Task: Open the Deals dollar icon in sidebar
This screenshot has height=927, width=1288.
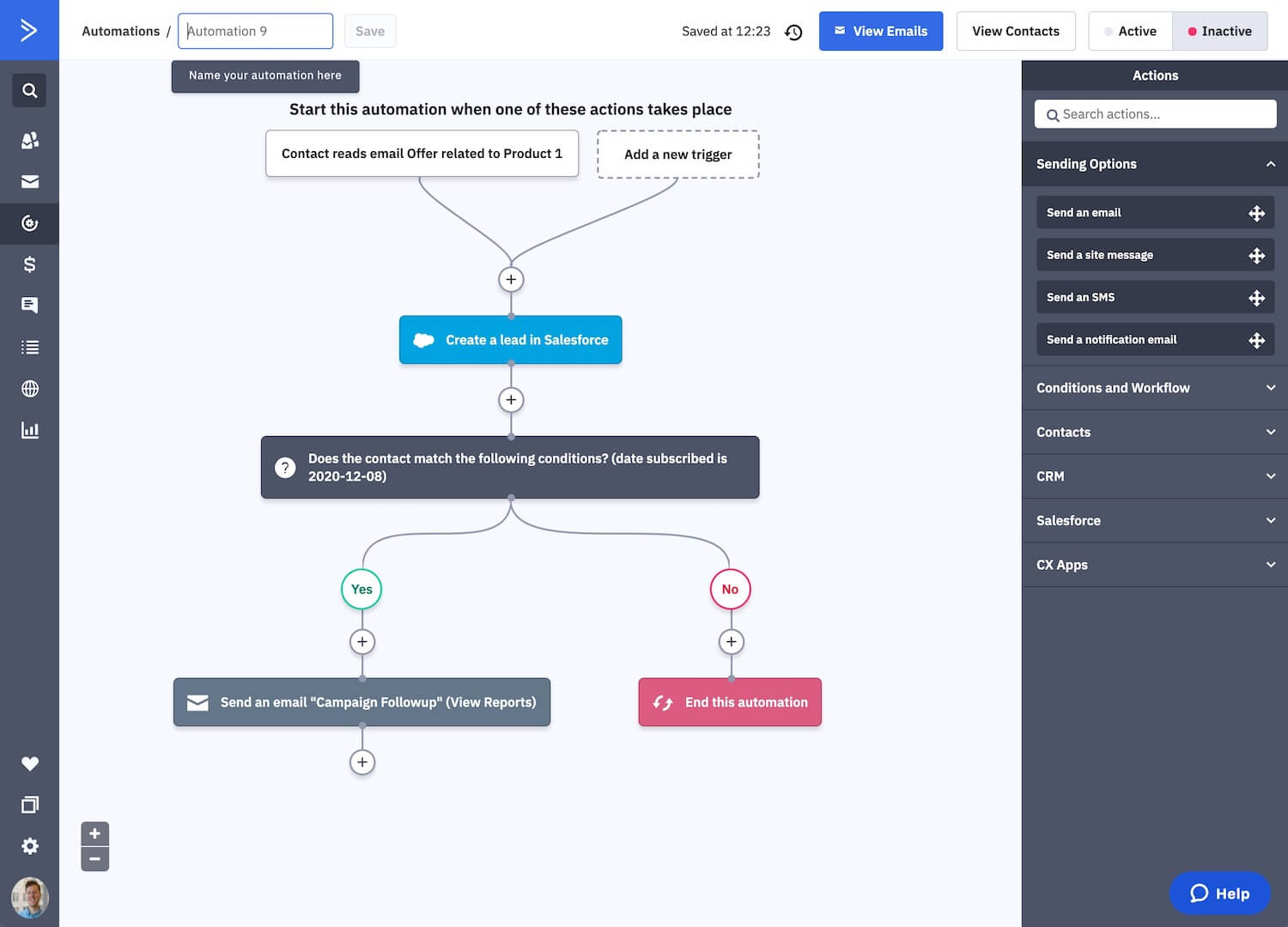Action: point(29,264)
